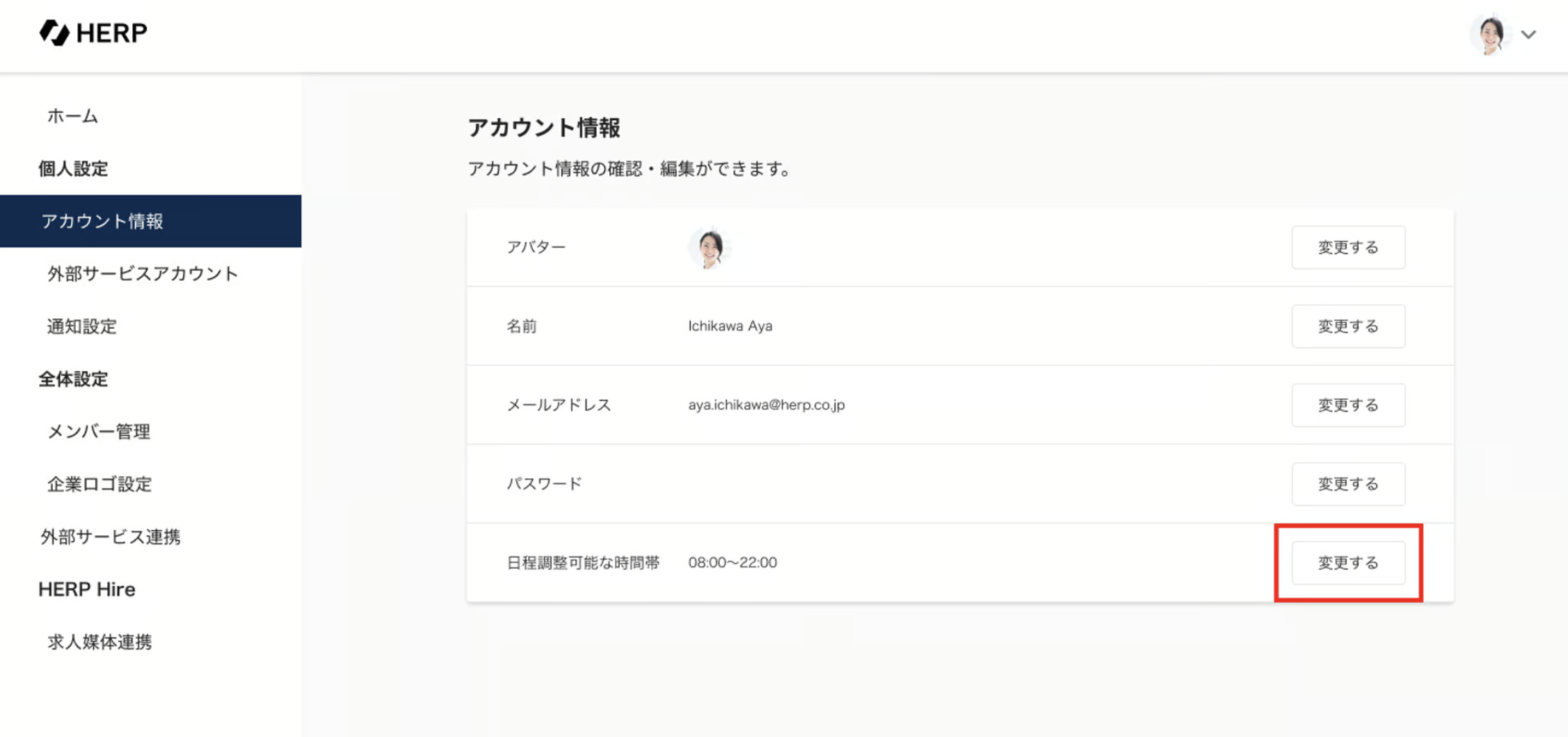
Task: Click the avatar thumbnail in account info
Action: (710, 248)
